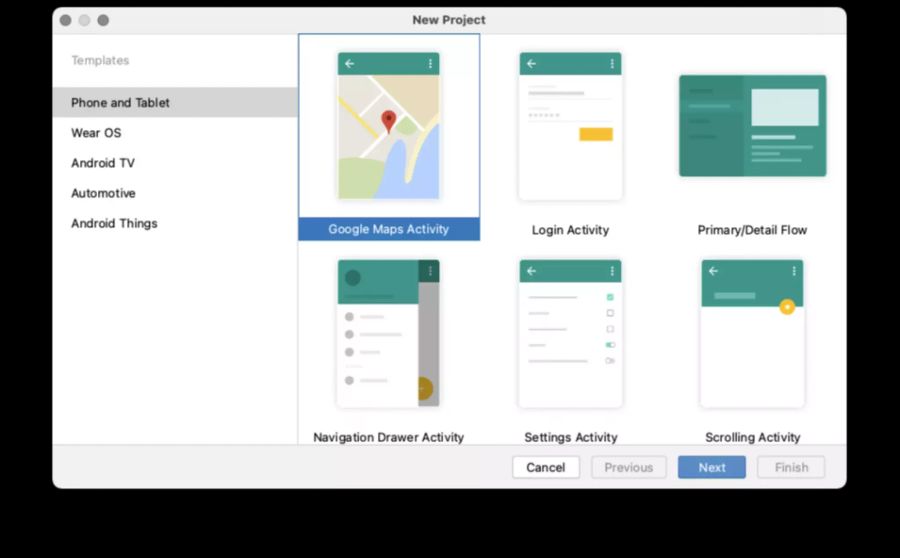Click the Next button
Screen dimensions: 900x558
[x=712, y=467]
